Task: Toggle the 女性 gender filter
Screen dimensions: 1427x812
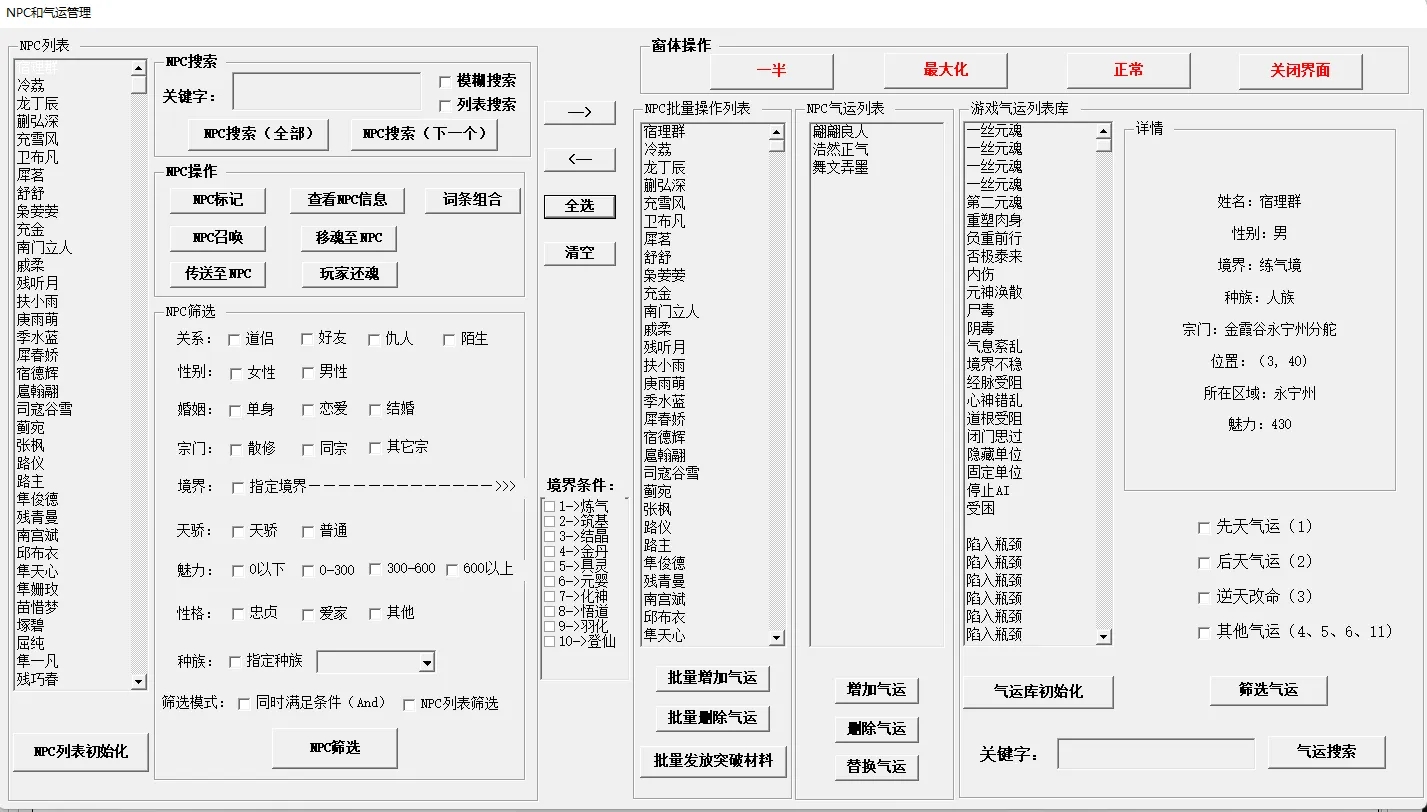Action: tap(237, 373)
